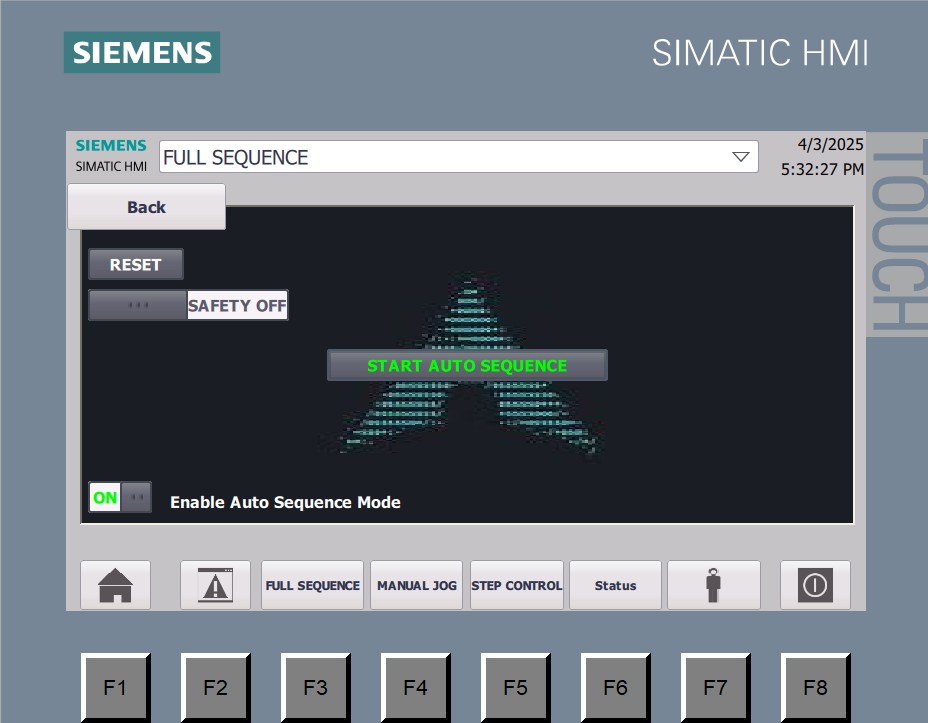Switch to the MANUAL JOG screen
This screenshot has height=723, width=928.
click(x=416, y=585)
